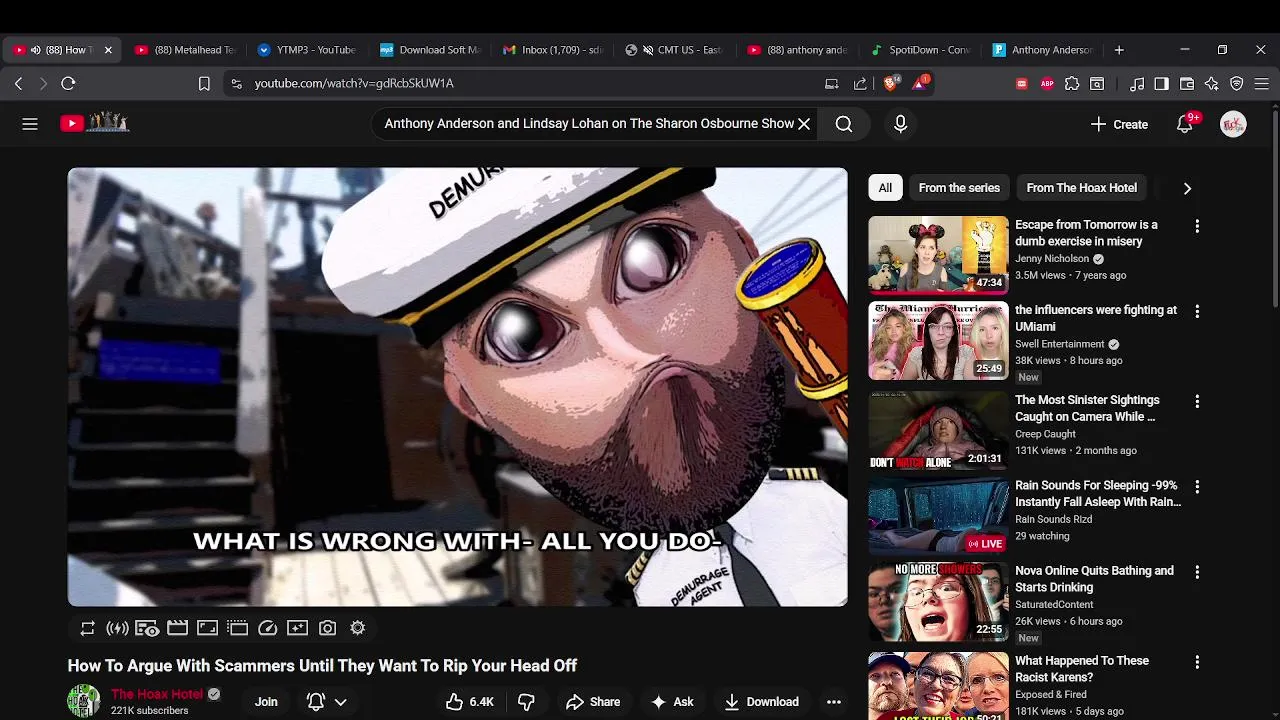Switch to the Download Soft tab

click(x=430, y=50)
